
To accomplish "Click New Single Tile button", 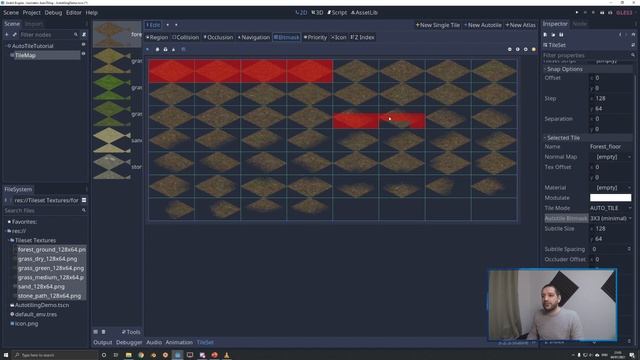I will tap(438, 25).
